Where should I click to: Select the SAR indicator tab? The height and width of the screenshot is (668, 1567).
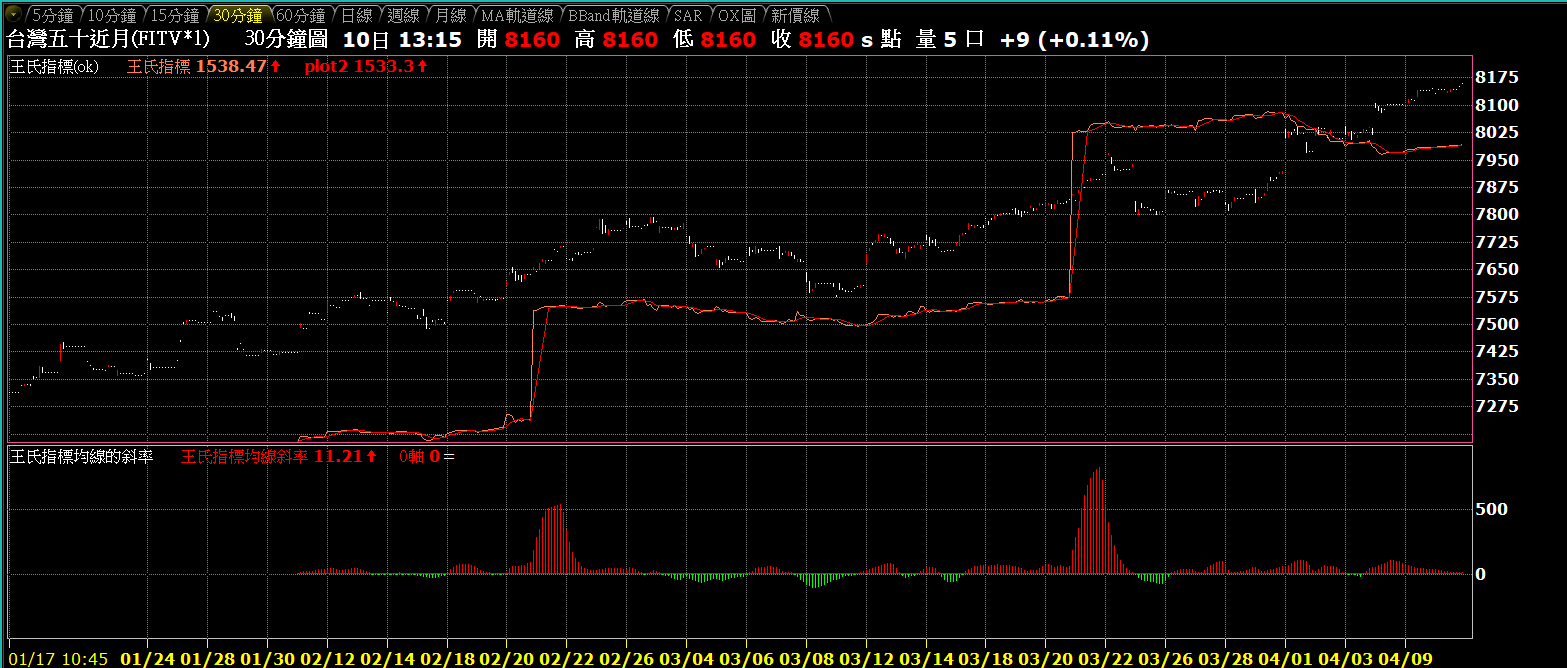[x=688, y=16]
